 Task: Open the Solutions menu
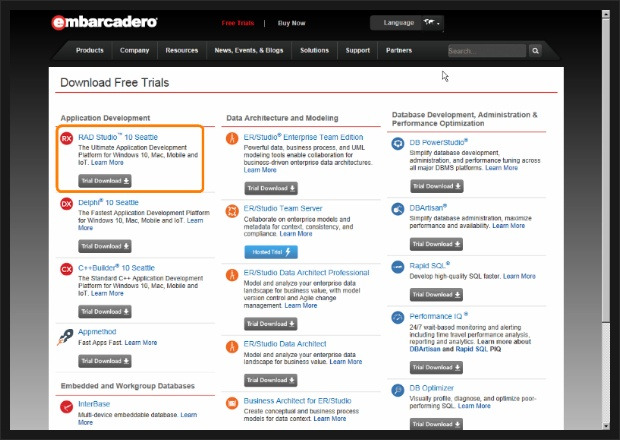[314, 50]
